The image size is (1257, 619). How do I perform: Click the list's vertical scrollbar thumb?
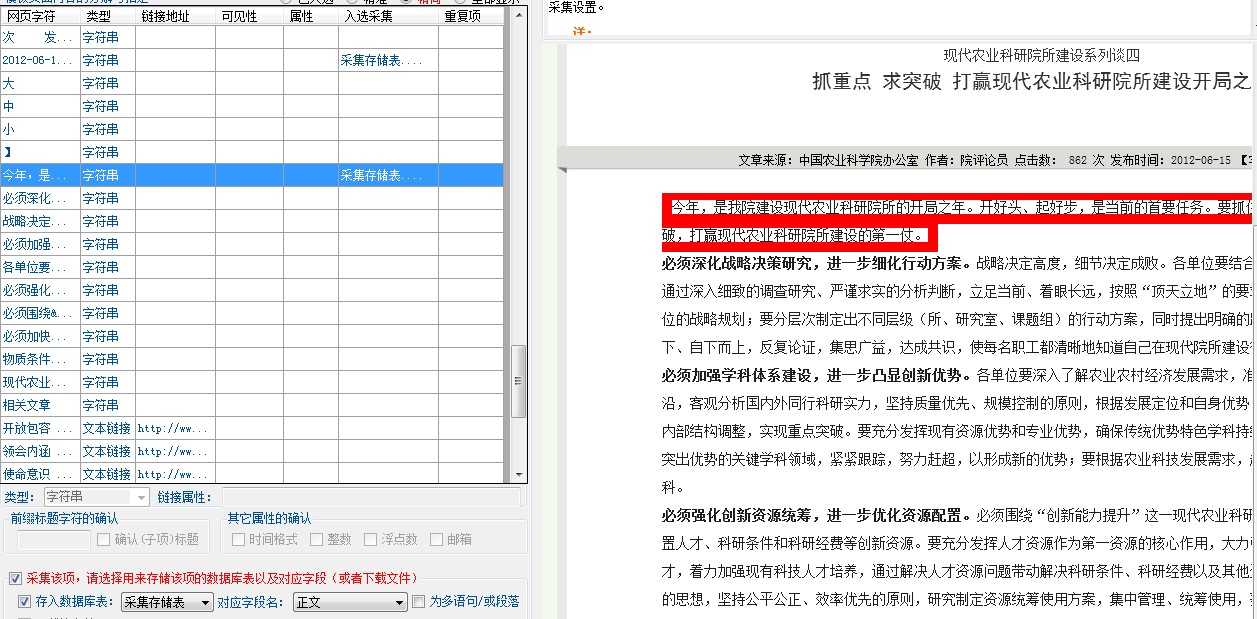click(519, 381)
